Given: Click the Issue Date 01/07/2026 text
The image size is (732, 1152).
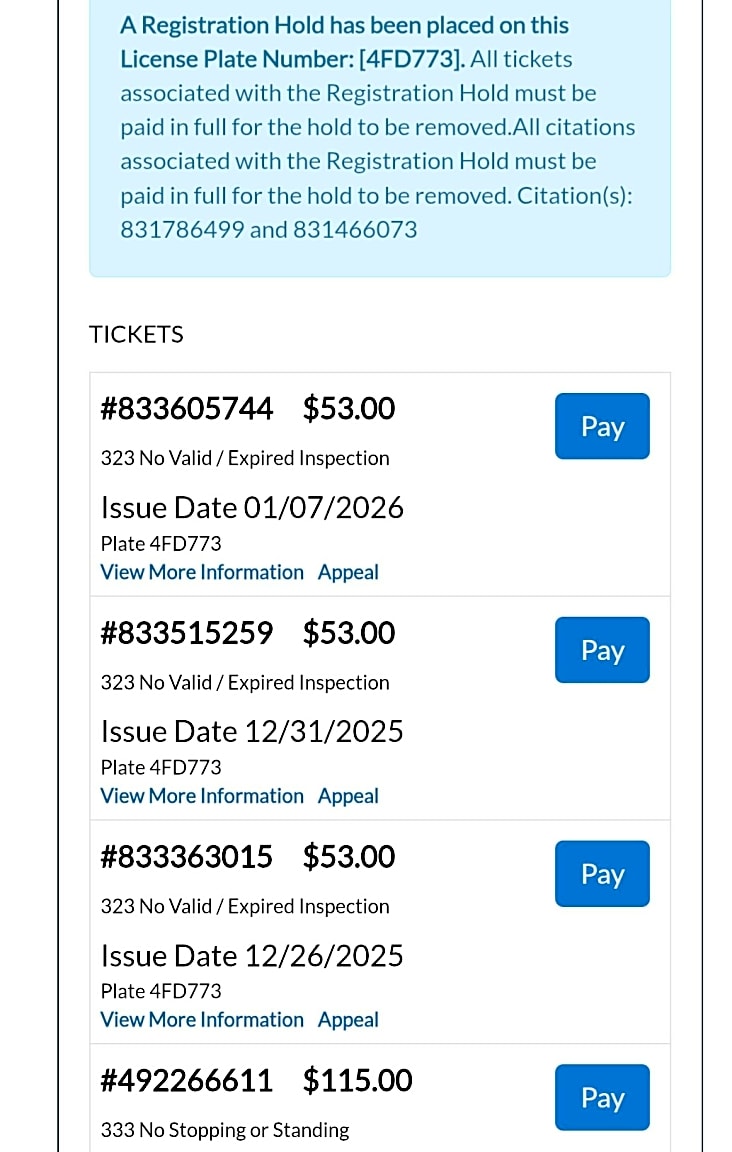Looking at the screenshot, I should [x=252, y=508].
